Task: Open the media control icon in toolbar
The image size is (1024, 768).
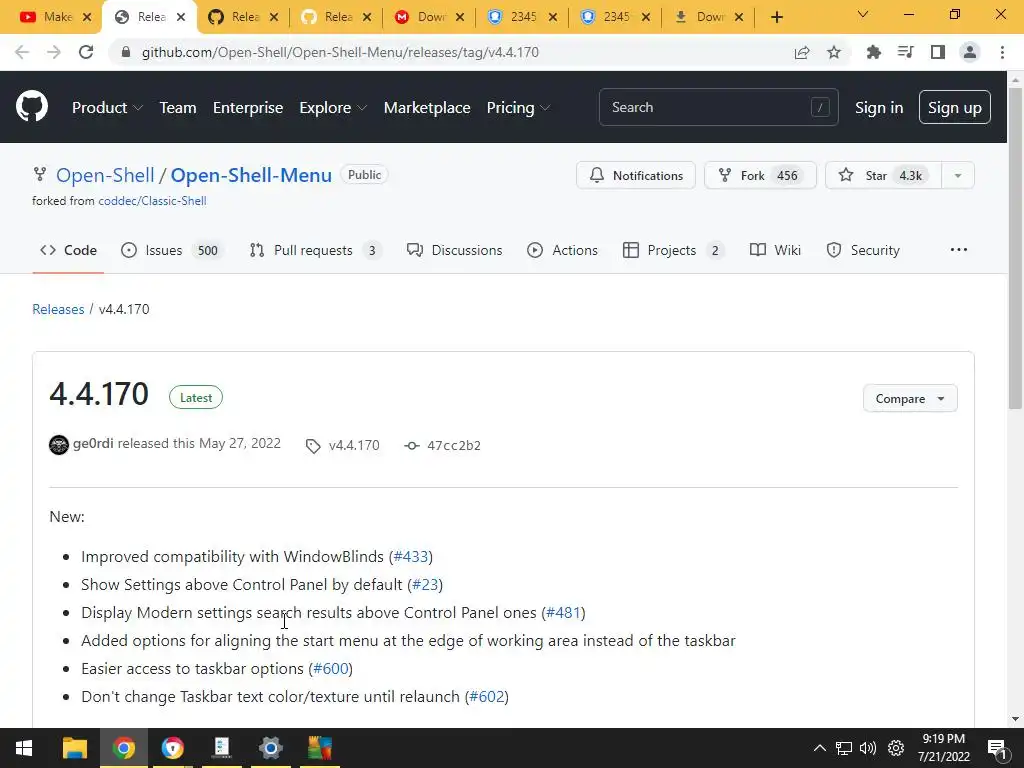Action: (x=905, y=52)
